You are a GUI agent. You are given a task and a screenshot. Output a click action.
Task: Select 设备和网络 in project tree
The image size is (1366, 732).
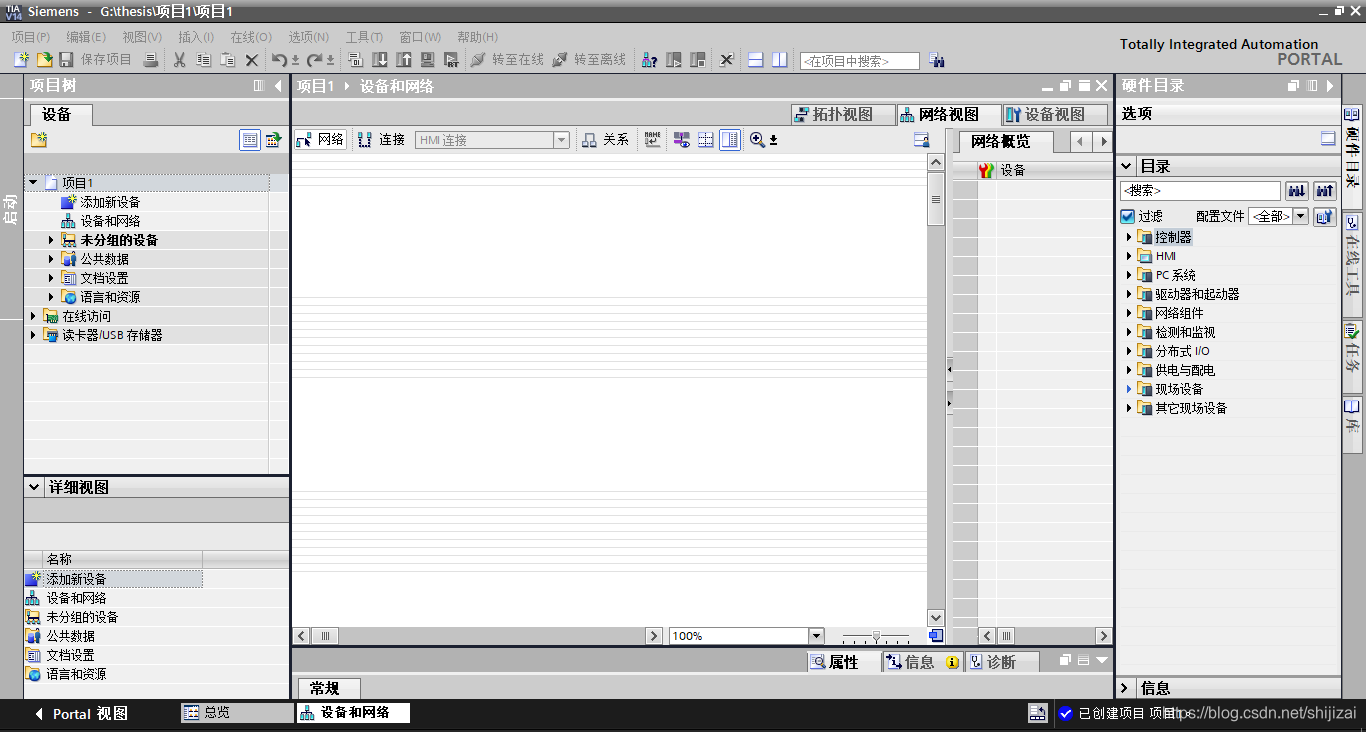click(110, 221)
